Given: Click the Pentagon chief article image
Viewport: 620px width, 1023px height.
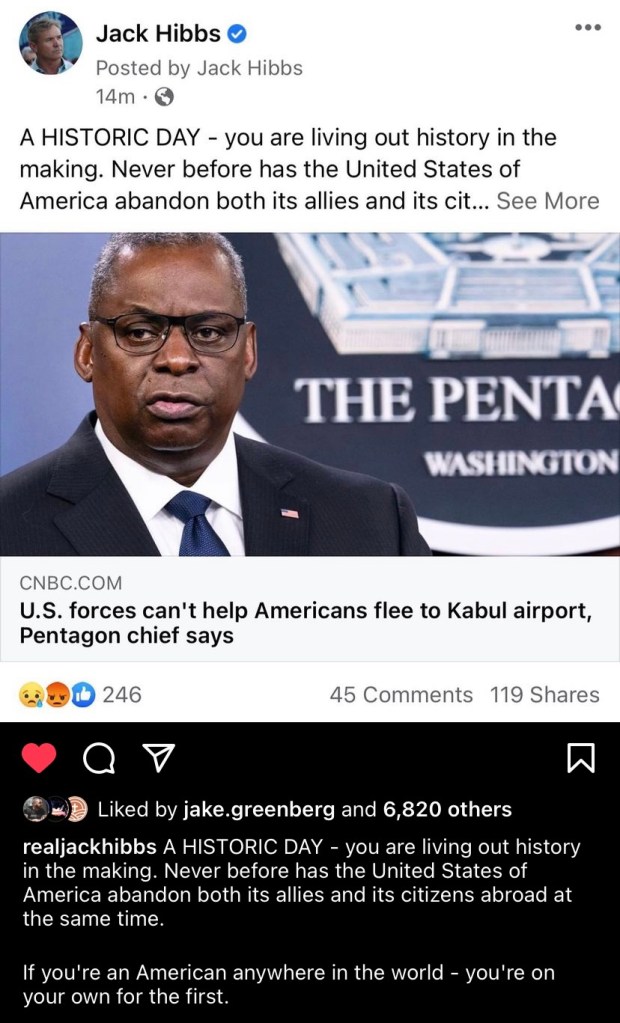Looking at the screenshot, I should [x=310, y=394].
